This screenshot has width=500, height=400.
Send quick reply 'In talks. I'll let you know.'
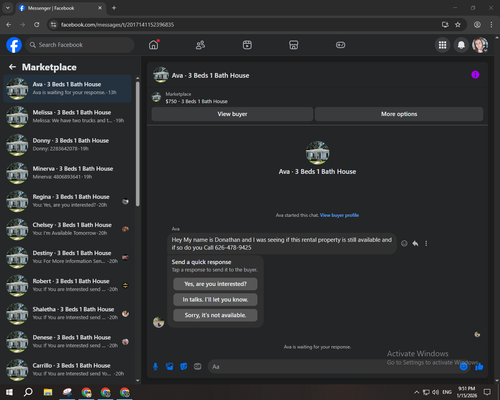coord(215,300)
